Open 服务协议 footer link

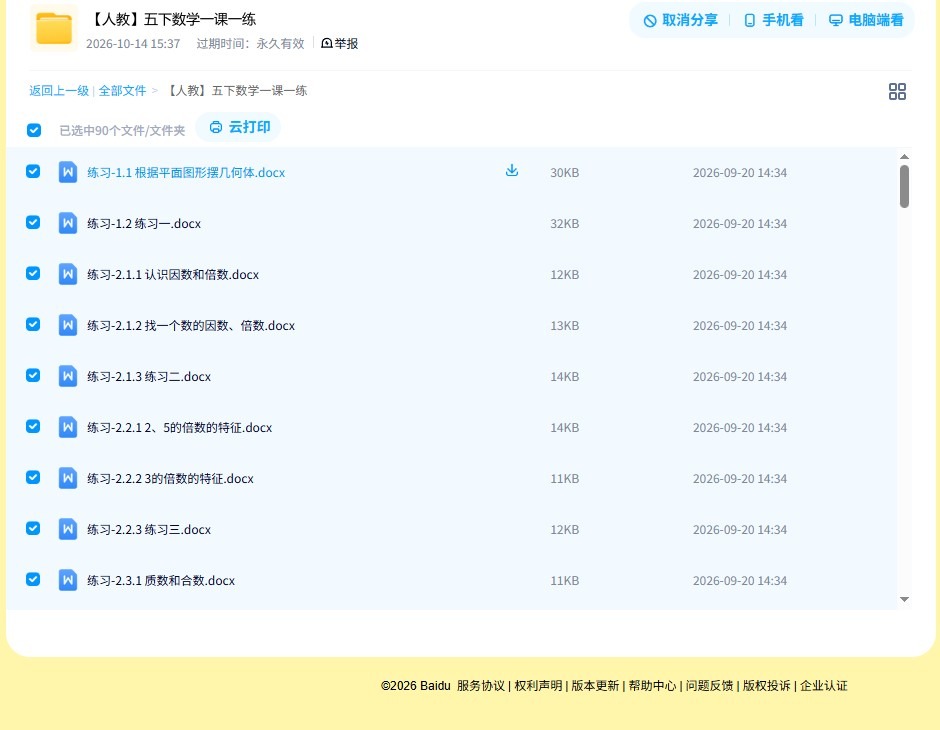click(481, 686)
